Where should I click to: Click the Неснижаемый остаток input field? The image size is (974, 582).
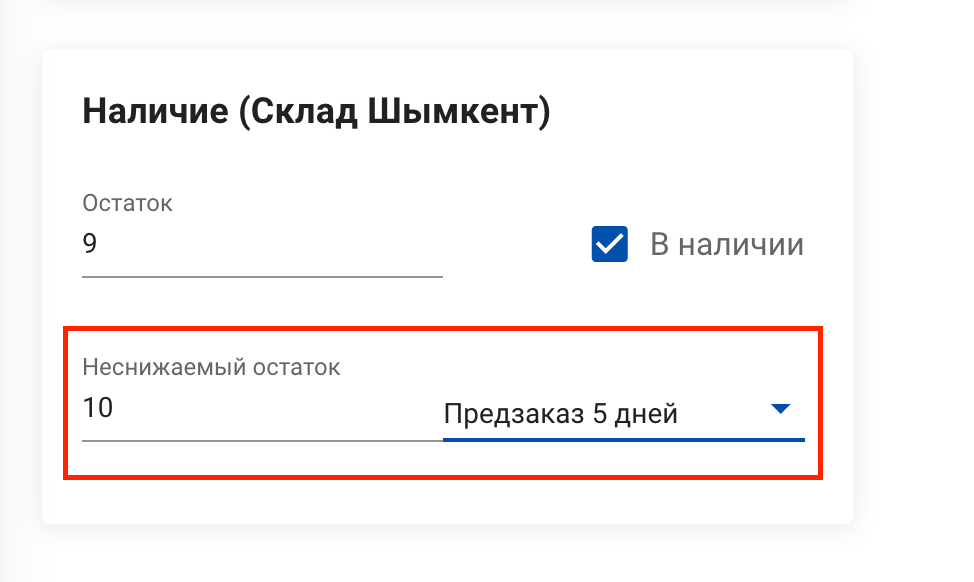pyautogui.click(x=262, y=410)
